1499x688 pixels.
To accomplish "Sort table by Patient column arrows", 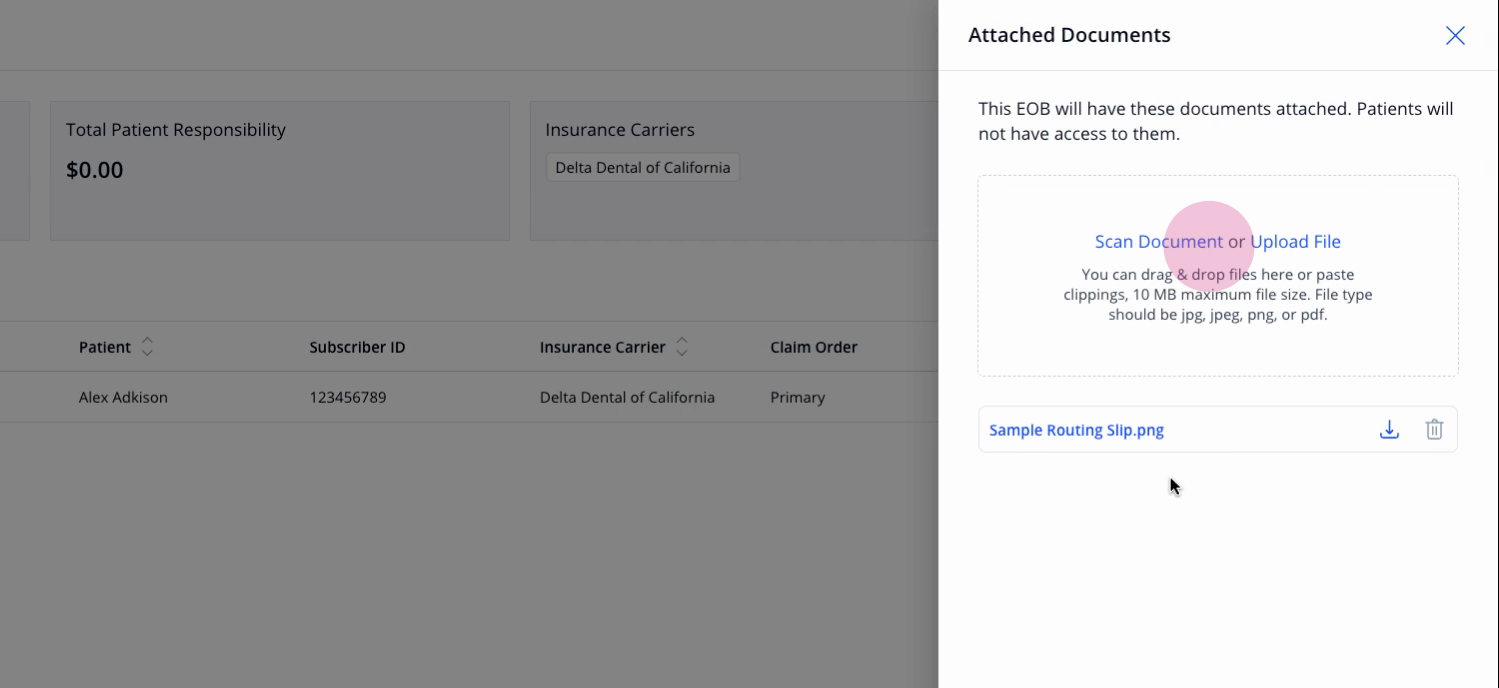I will pos(147,347).
